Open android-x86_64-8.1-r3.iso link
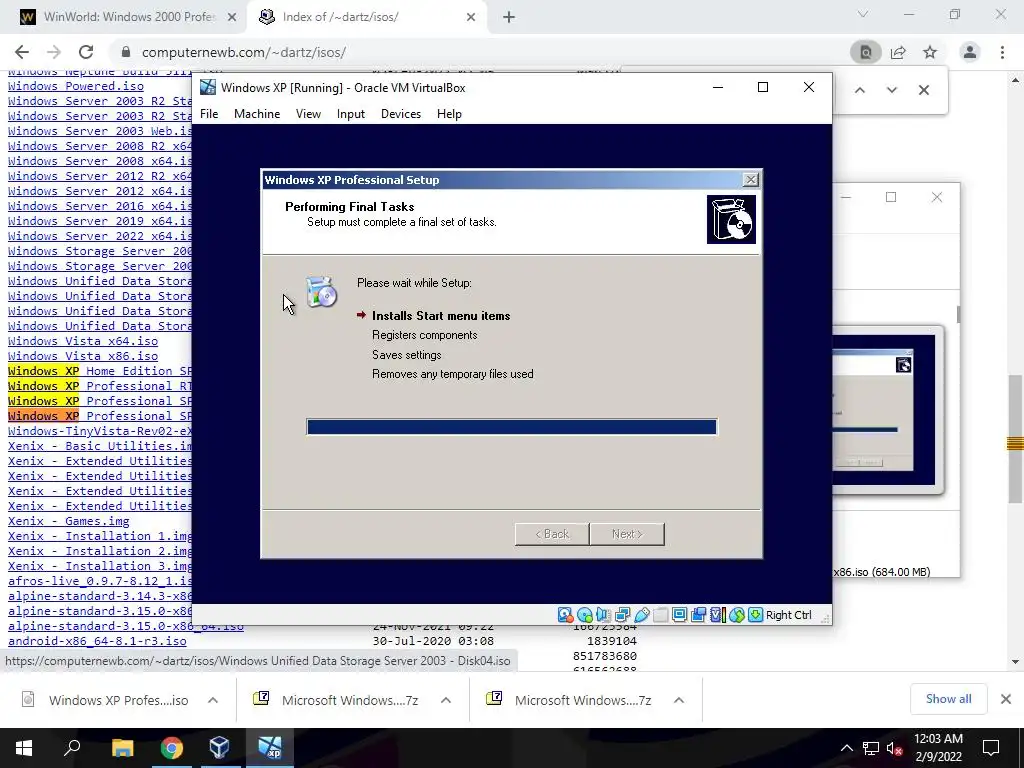The width and height of the screenshot is (1024, 768). 97,641
